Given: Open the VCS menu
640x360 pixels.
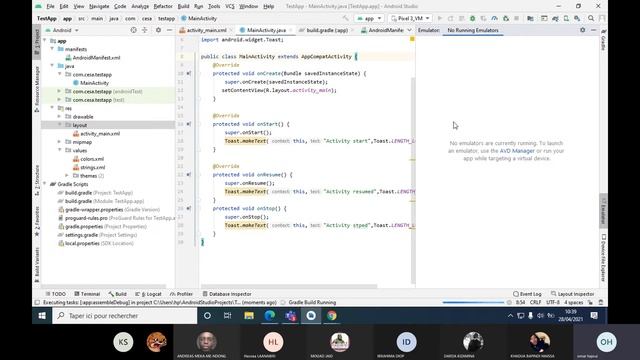Looking at the screenshot, I should tap(230, 6).
